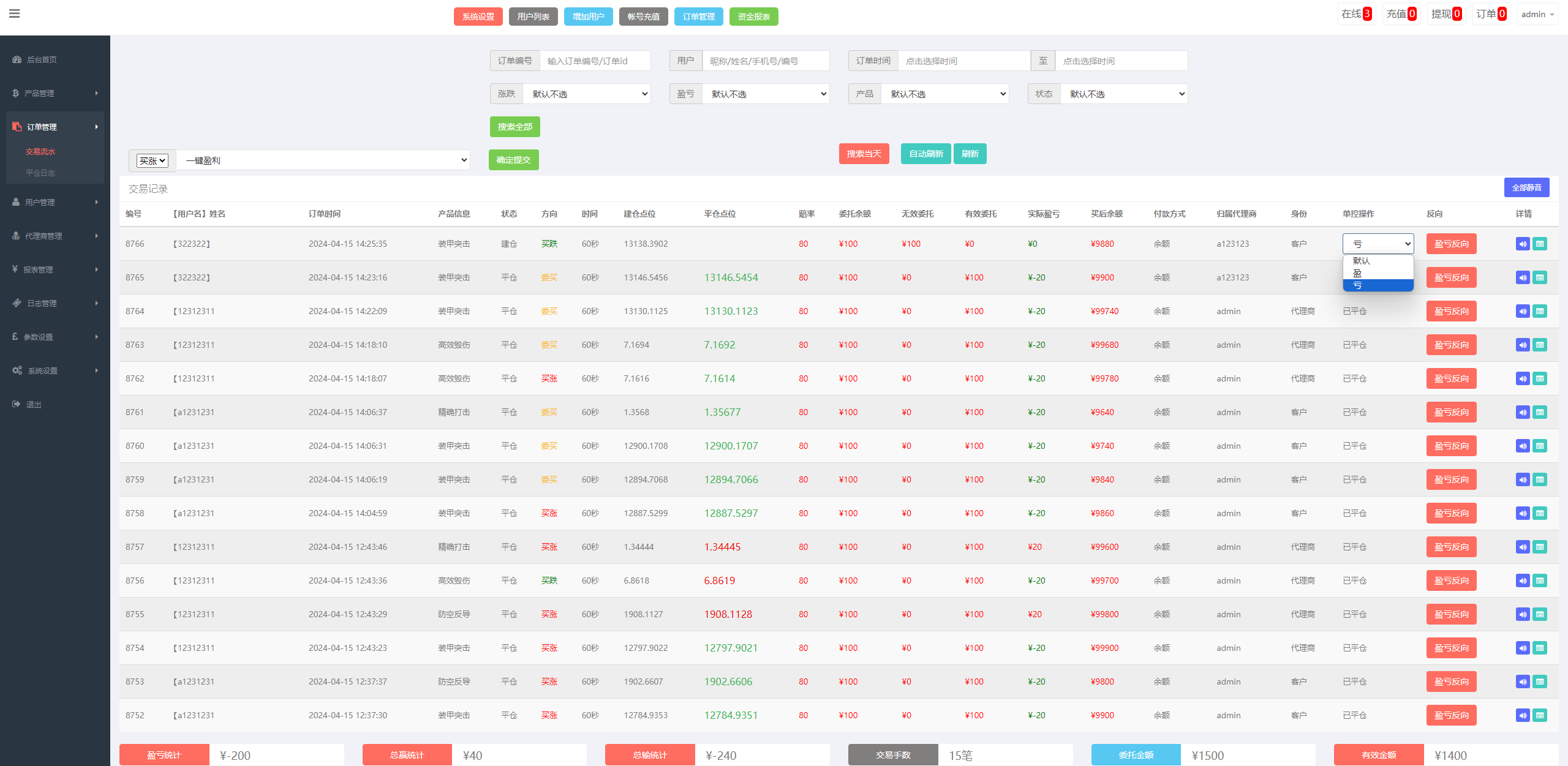This screenshot has height=766, width=1568.
Task: Open the detail icon for order 8765
Action: tap(1540, 277)
